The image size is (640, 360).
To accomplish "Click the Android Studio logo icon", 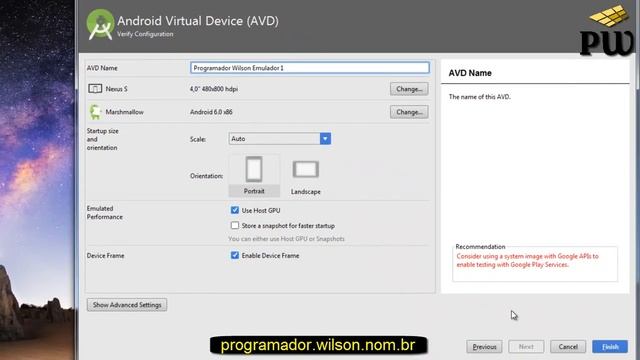I will (100, 24).
